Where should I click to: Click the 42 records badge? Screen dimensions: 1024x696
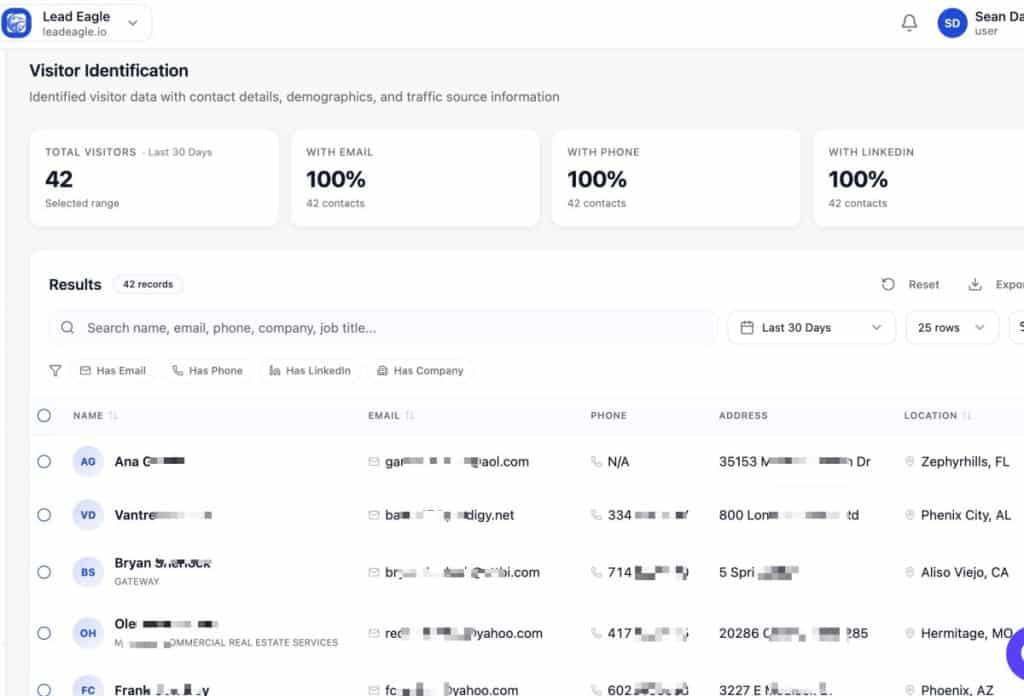148,284
